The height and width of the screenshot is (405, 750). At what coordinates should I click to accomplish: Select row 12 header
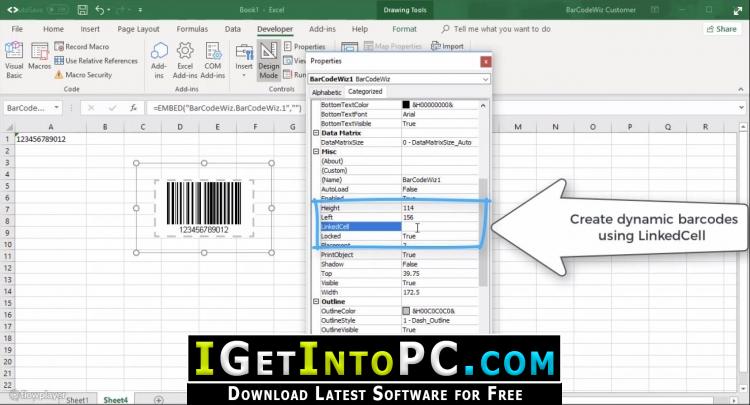pyautogui.click(x=8, y=268)
